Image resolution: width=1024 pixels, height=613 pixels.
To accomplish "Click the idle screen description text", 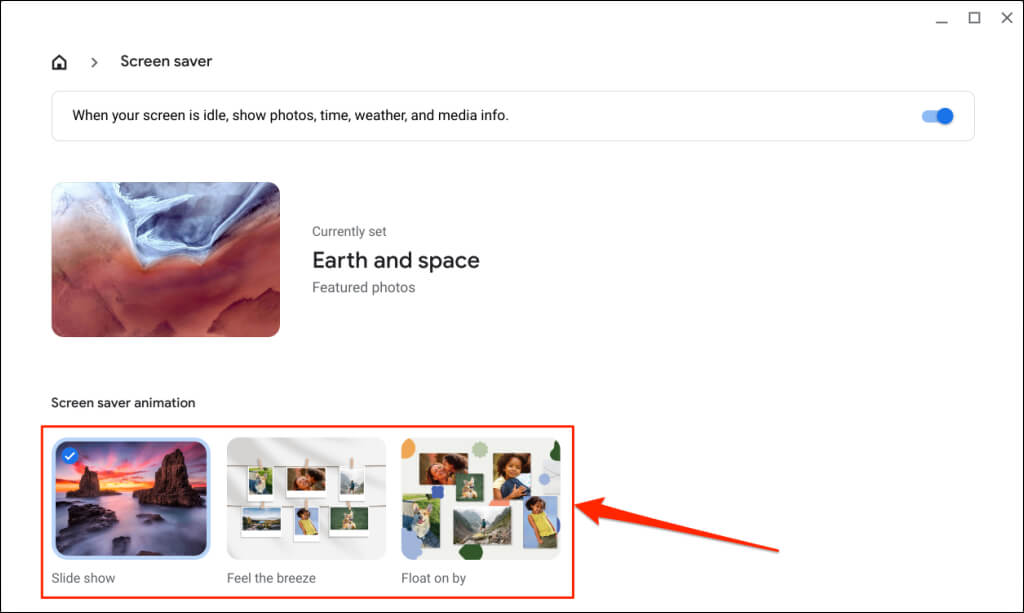I will (x=290, y=115).
